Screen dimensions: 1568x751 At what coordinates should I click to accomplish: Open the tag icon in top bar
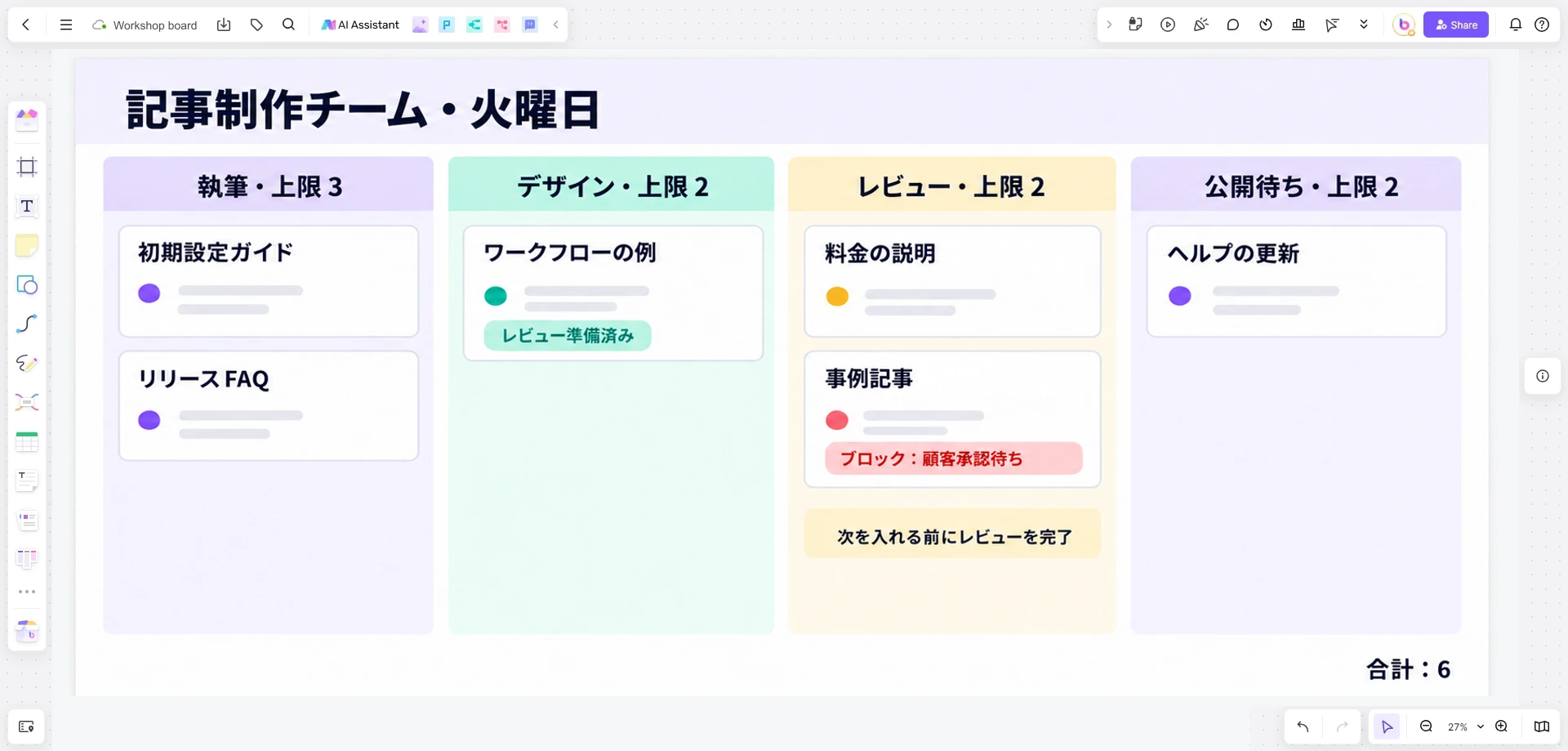256,25
